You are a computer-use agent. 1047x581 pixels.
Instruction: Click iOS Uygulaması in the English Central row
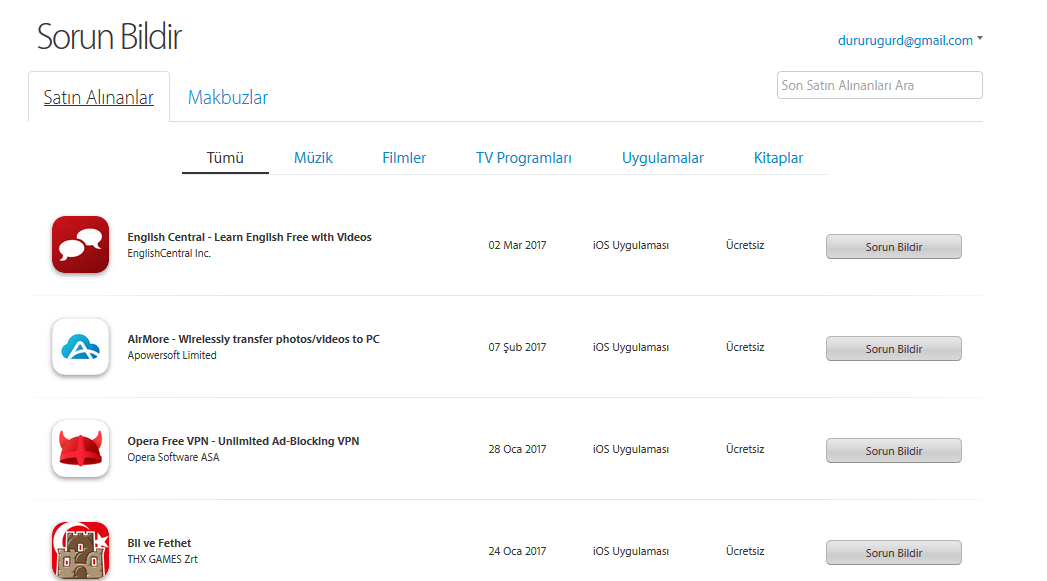[631, 245]
